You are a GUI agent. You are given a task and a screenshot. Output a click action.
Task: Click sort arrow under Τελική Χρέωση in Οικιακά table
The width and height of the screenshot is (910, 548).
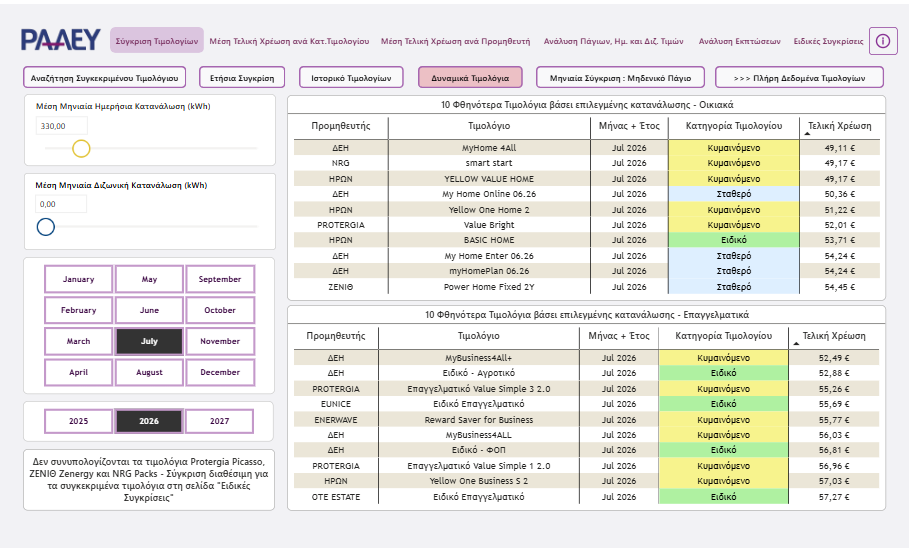[807, 134]
